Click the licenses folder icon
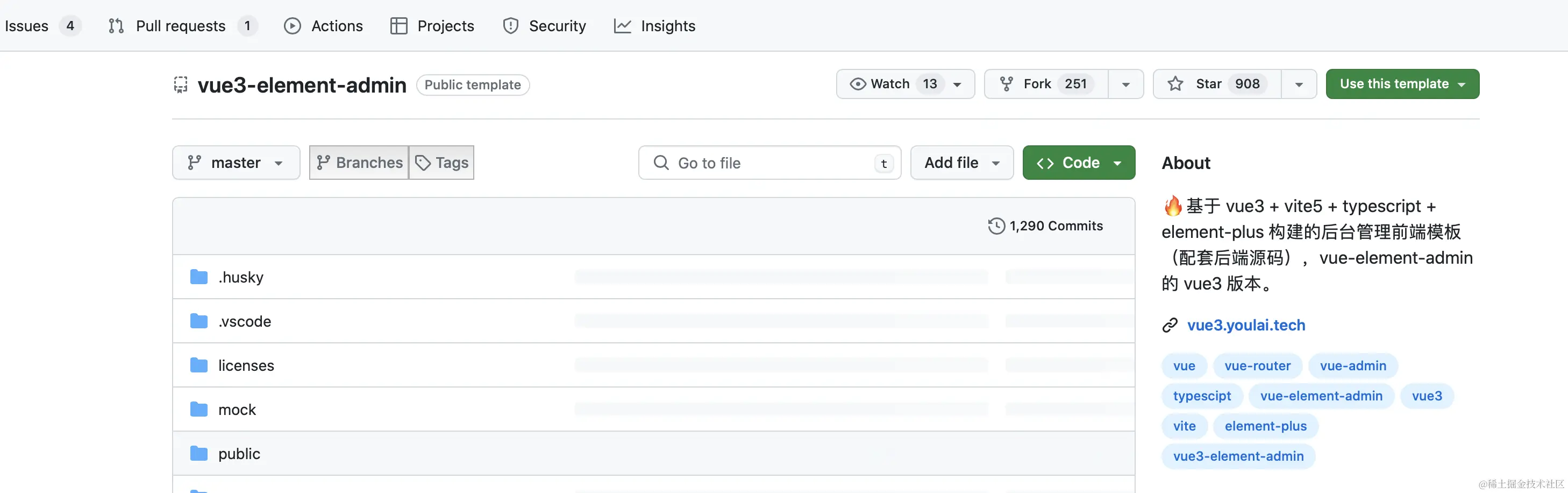The image size is (1568, 493). pos(198,365)
